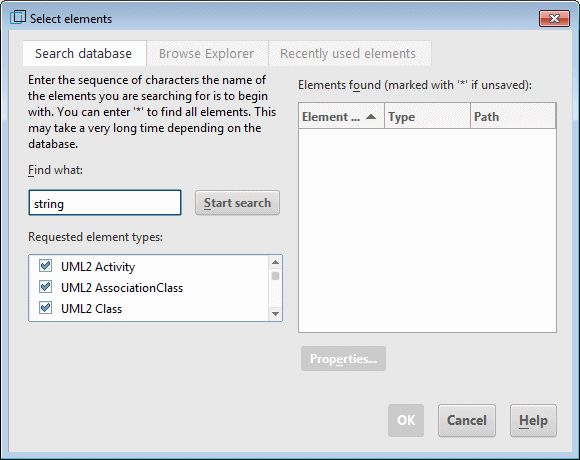
Task: Click the OK button
Action: (406, 420)
